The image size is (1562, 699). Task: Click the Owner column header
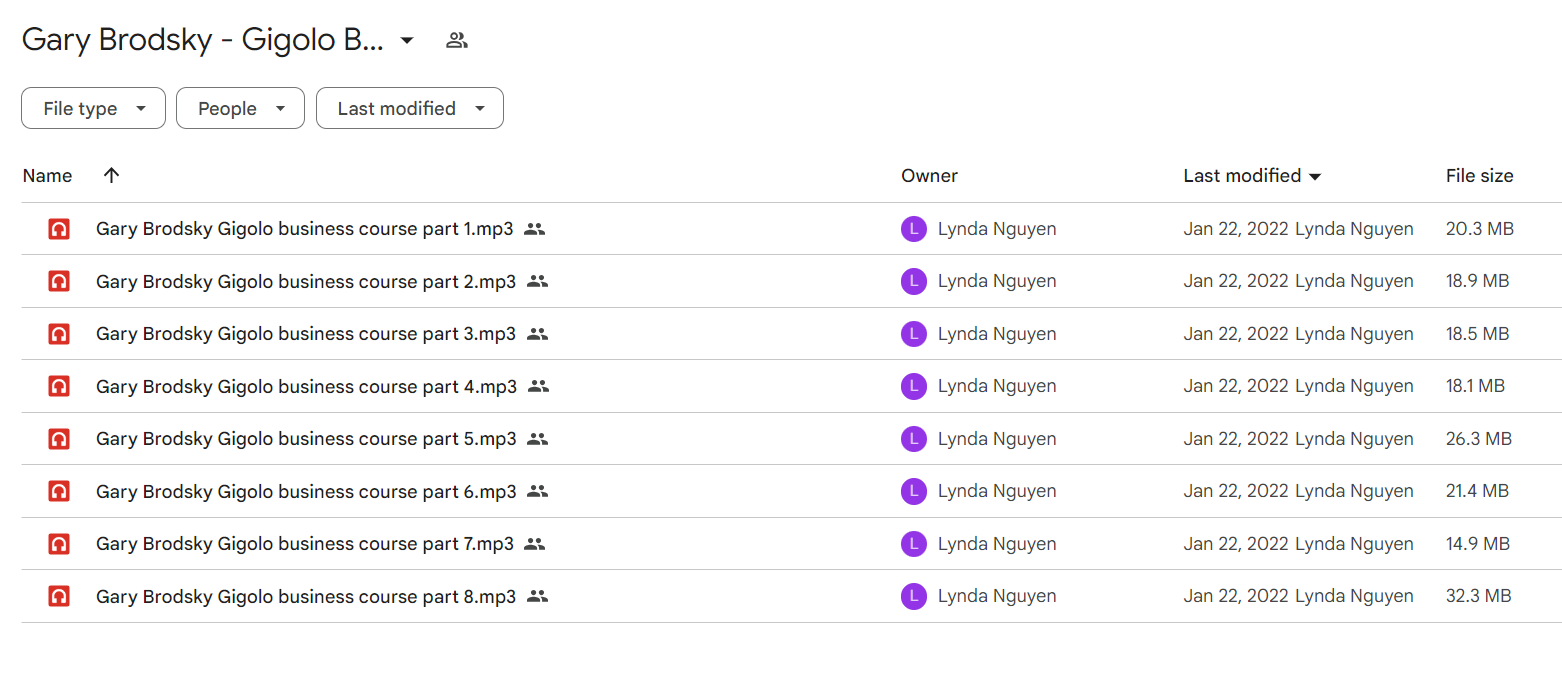coord(929,176)
